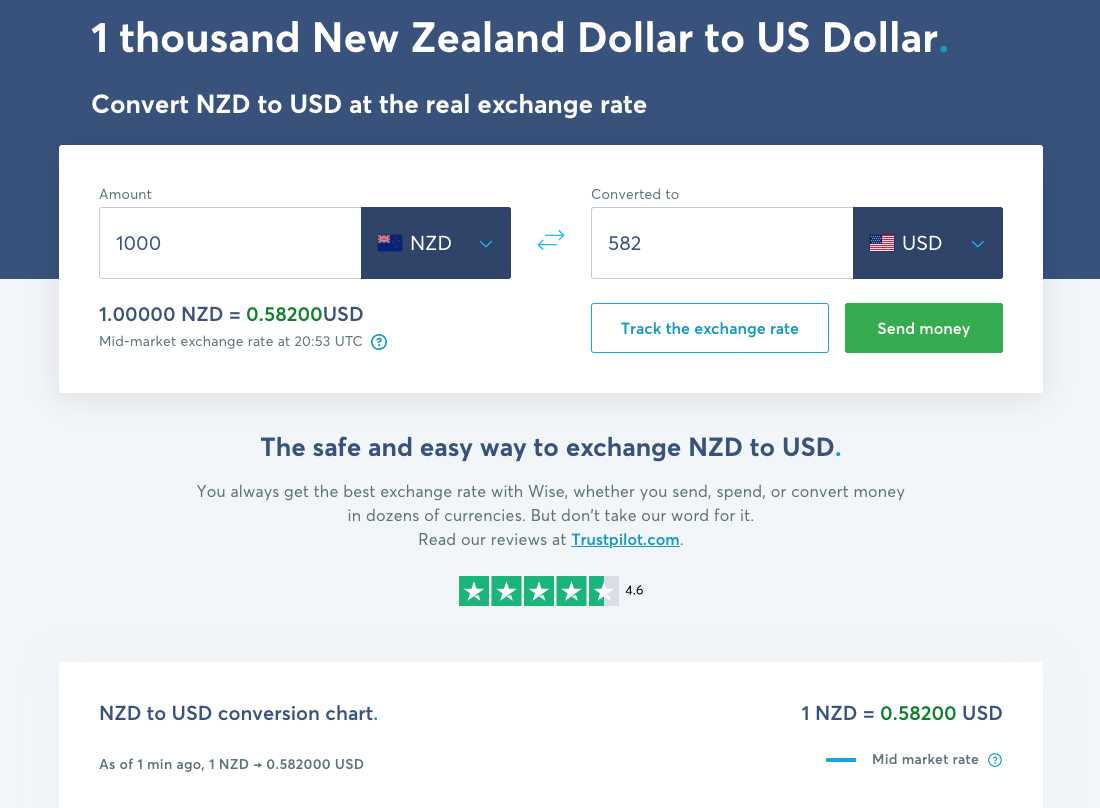Open the mid-market rate help tooltip icon
1100x808 pixels.
[x=378, y=342]
